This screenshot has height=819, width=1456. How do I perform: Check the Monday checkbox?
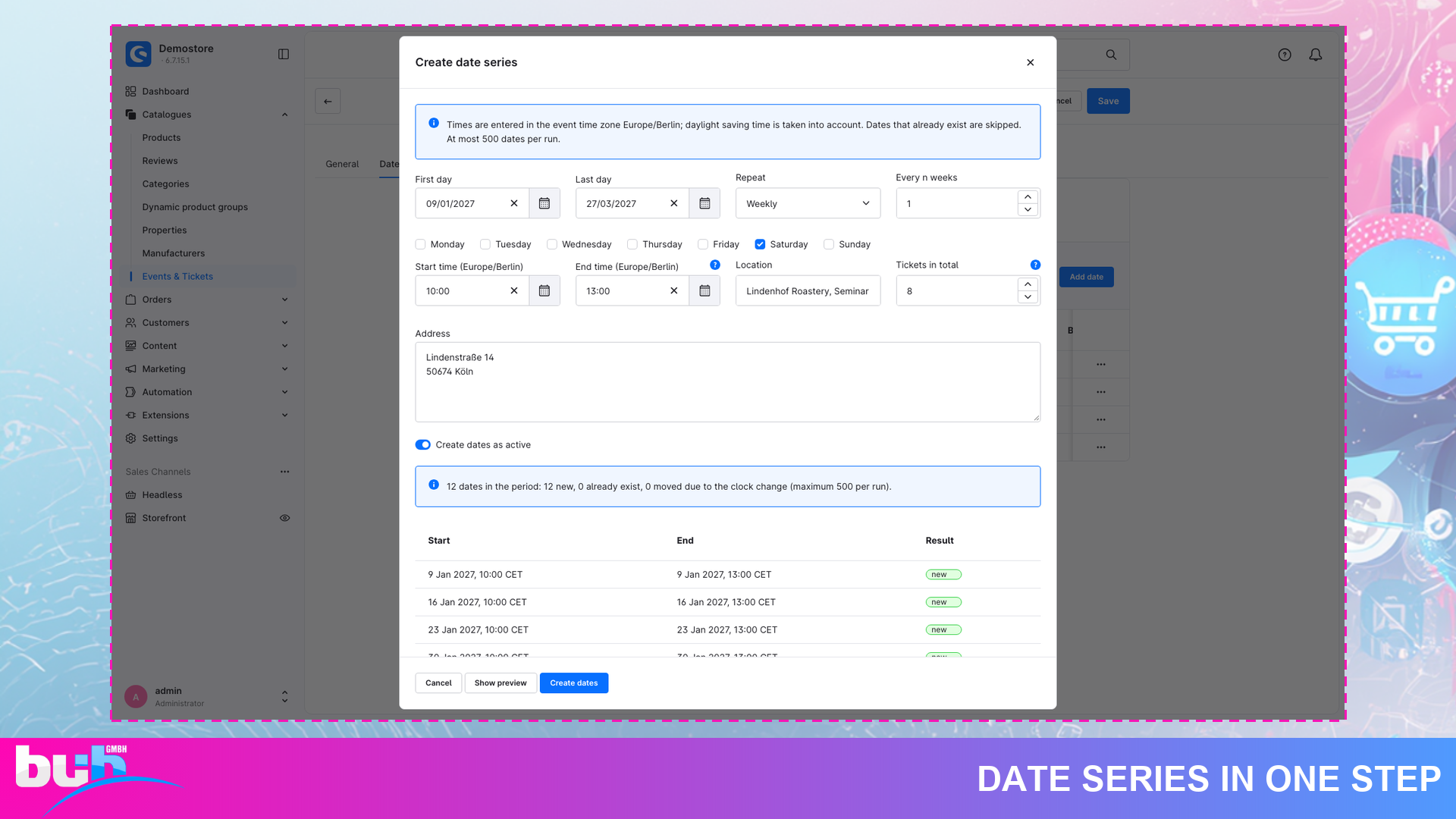tap(420, 244)
